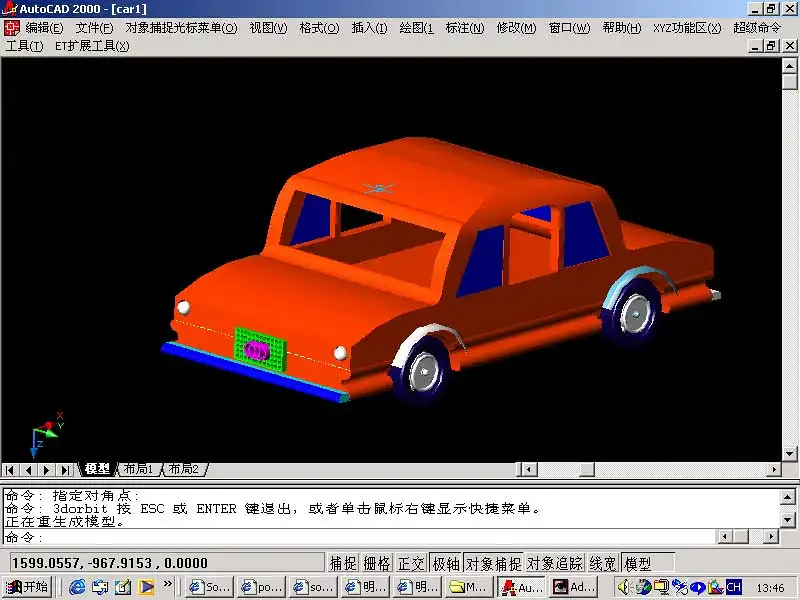
Task: Open the 视图(V) view menu
Action: coord(267,28)
